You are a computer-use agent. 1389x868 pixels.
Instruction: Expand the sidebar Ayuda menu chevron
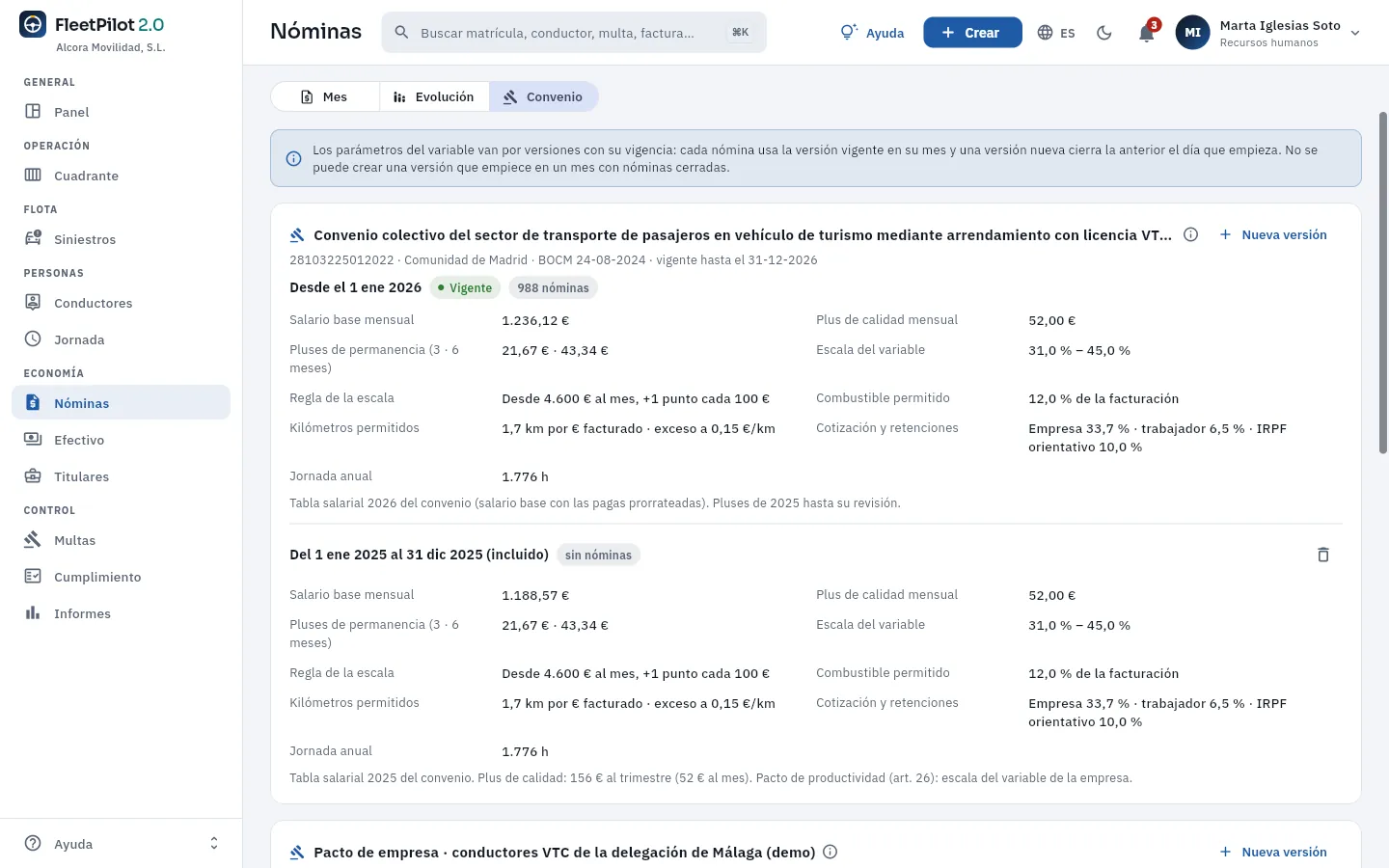pyautogui.click(x=214, y=844)
